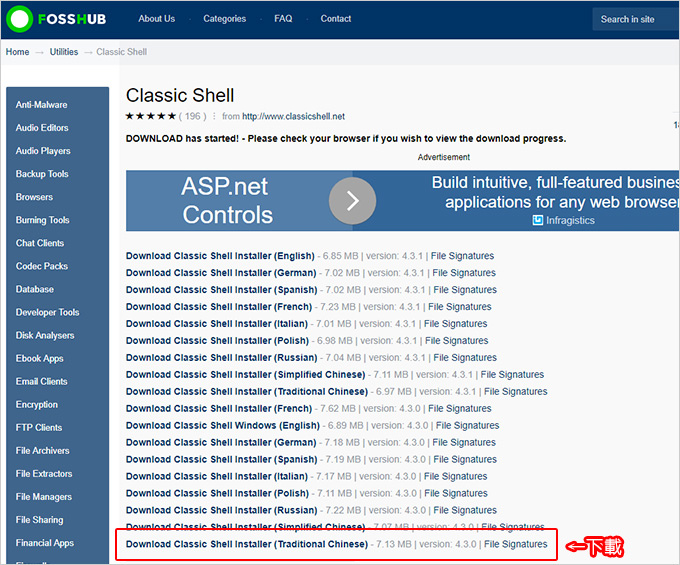Image resolution: width=680 pixels, height=565 pixels.
Task: Open File Signatures for Windows (English) 4.3.0
Action: point(468,425)
